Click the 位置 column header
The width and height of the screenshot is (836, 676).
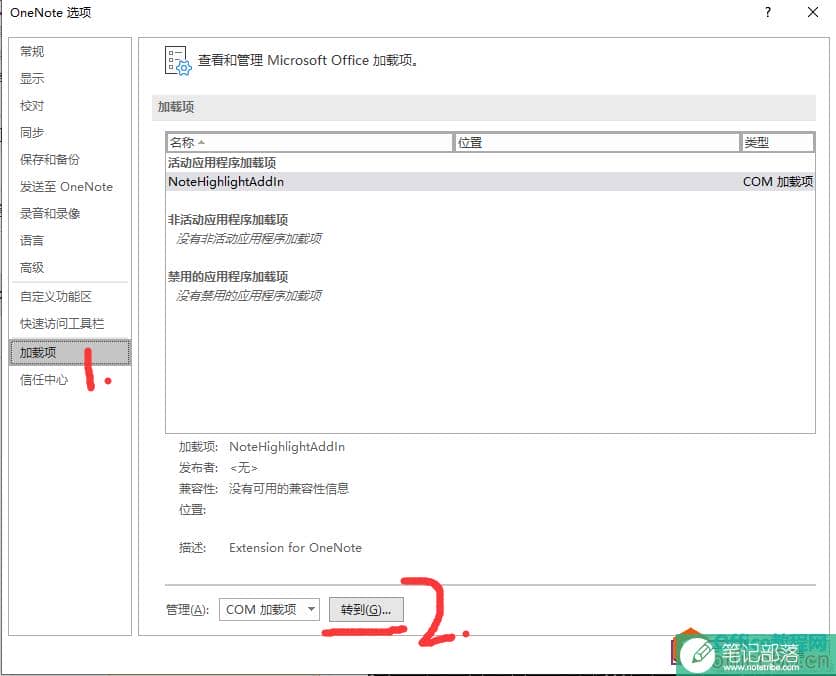click(597, 142)
